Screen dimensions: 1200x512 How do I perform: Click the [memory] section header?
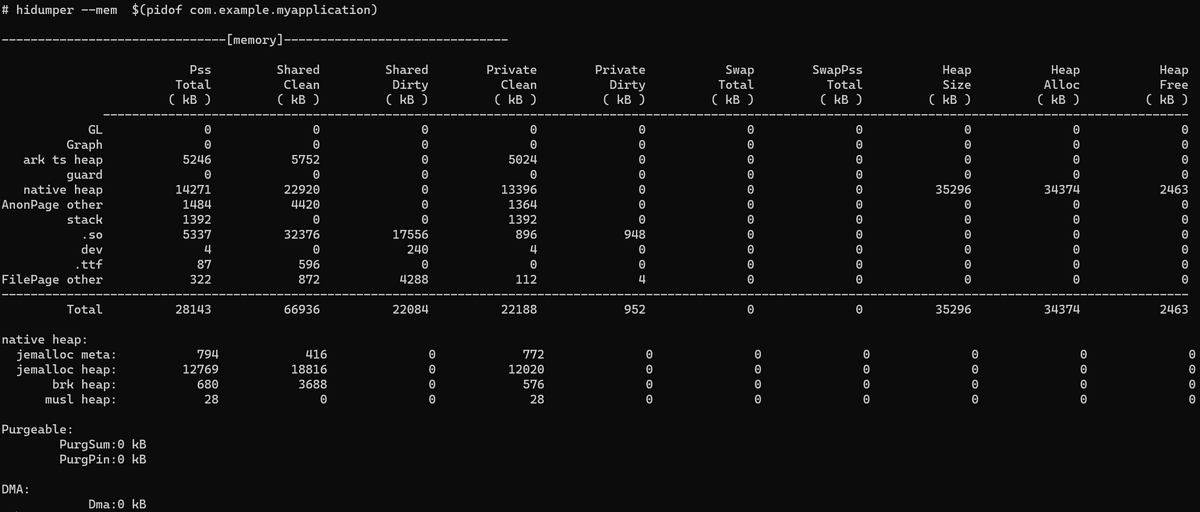click(255, 40)
